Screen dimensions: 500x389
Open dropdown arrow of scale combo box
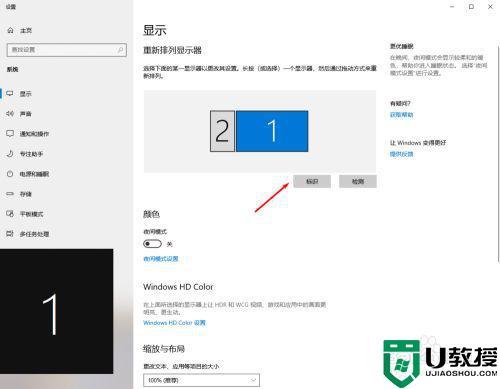point(253,380)
